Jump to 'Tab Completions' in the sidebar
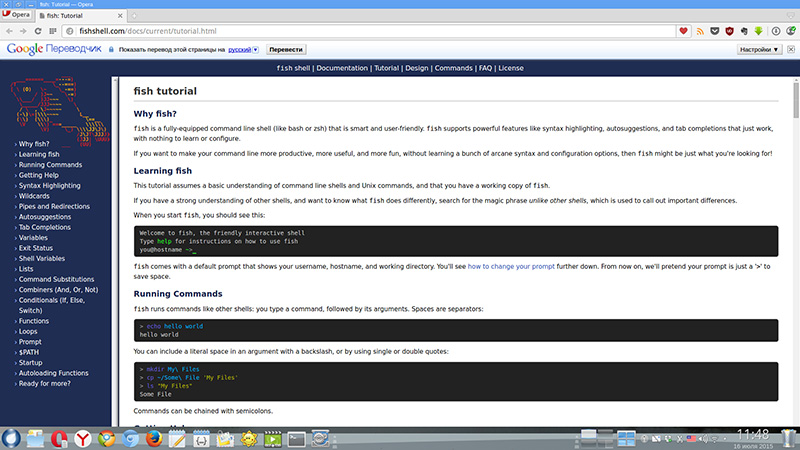 [x=44, y=227]
